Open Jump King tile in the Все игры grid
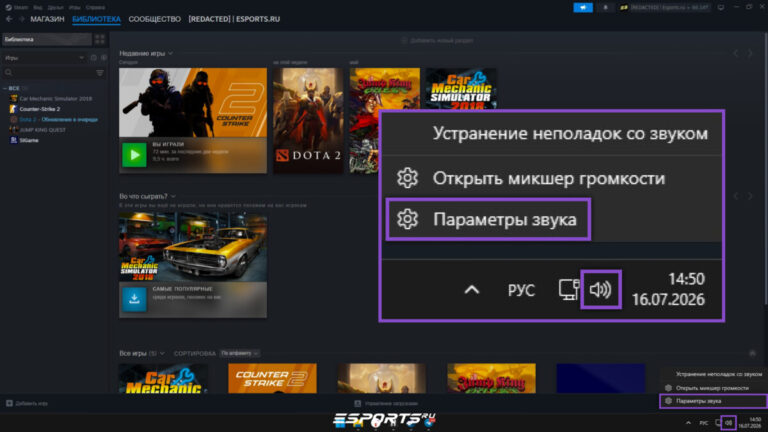 491,378
